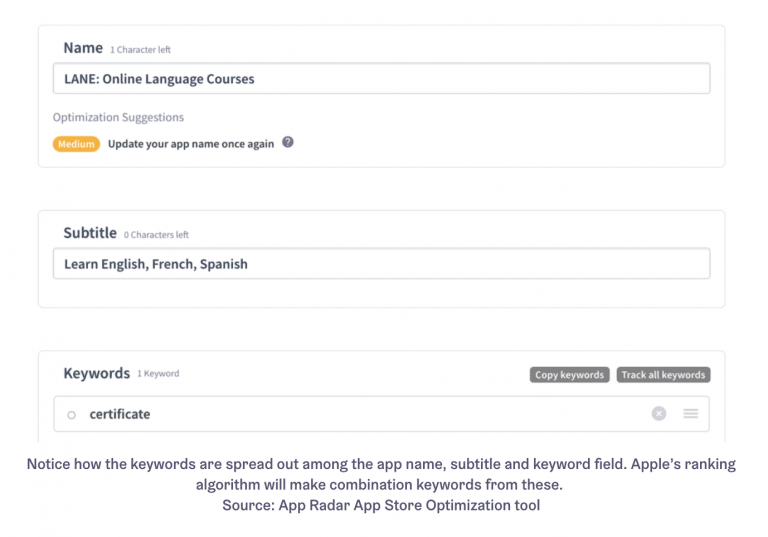Click the 0 Characters left counter
768x537 pixels.
click(156, 235)
